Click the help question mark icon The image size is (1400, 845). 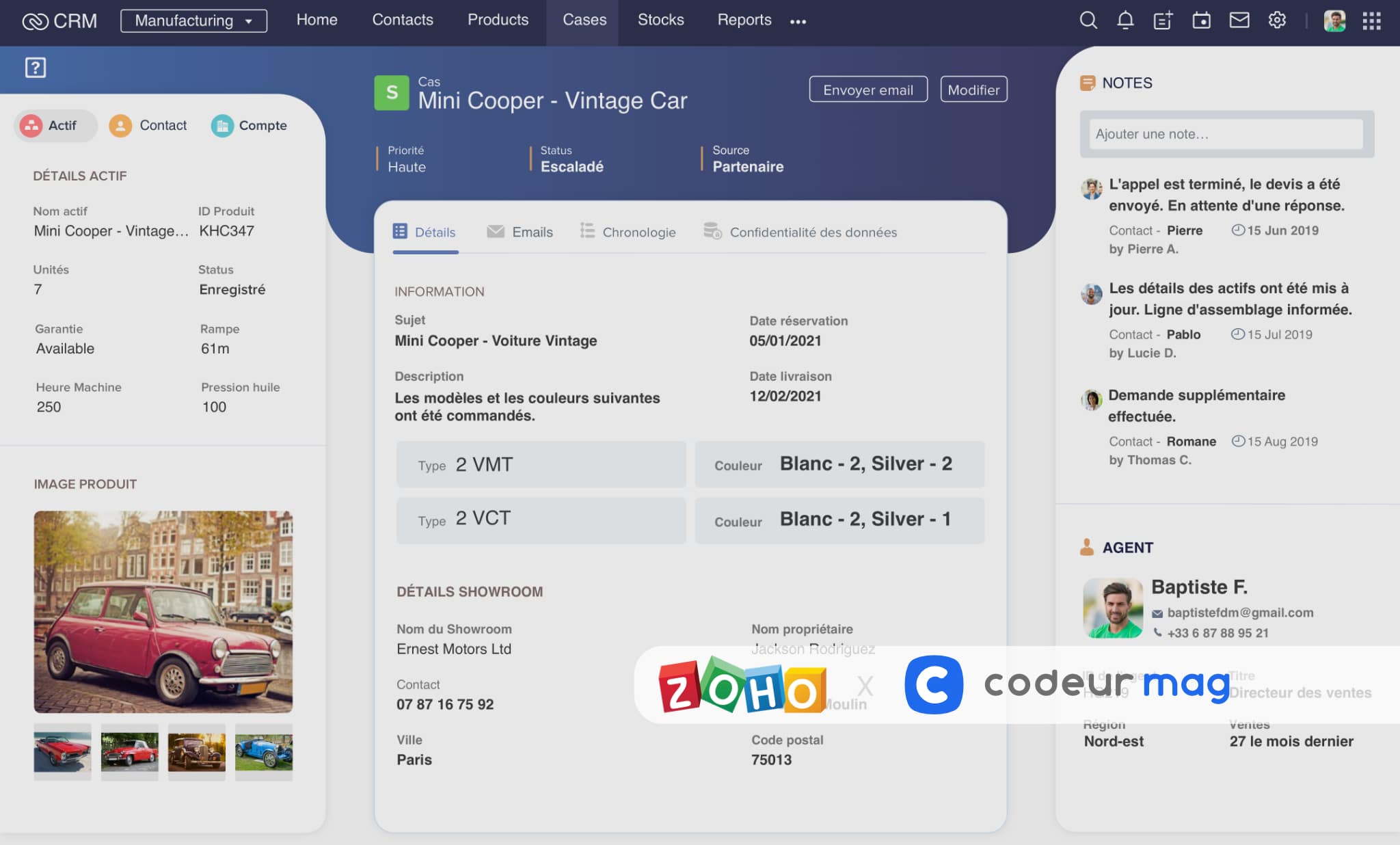[x=34, y=68]
